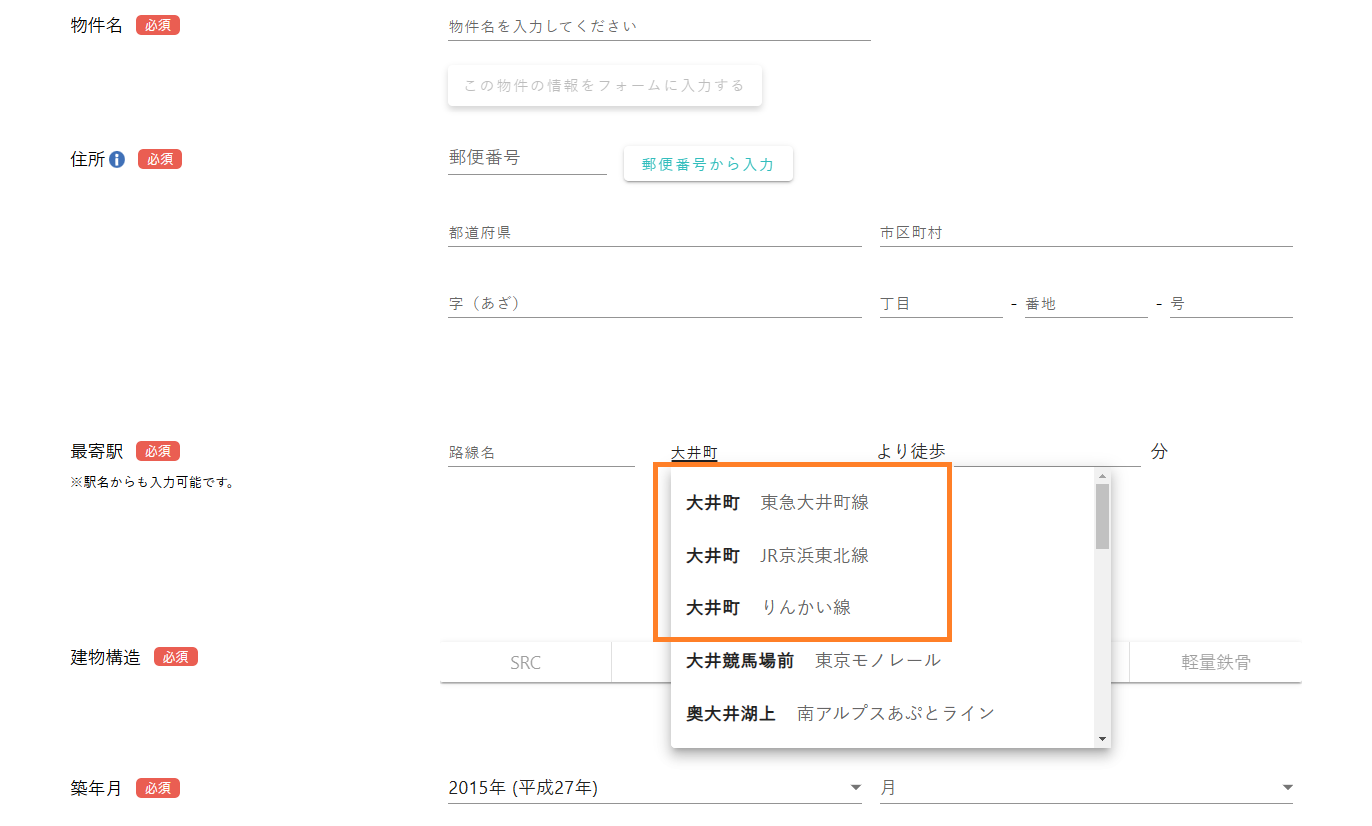The height and width of the screenshot is (826, 1372).
Task: Click the dropdown list scroll-up arrow
Action: point(1102,477)
